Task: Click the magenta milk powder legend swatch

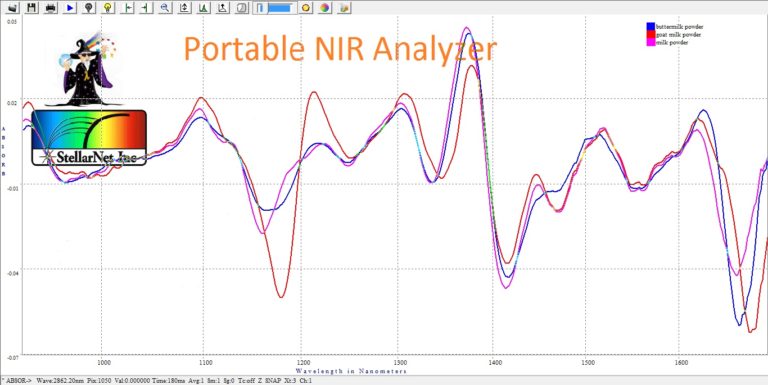Action: pos(651,42)
